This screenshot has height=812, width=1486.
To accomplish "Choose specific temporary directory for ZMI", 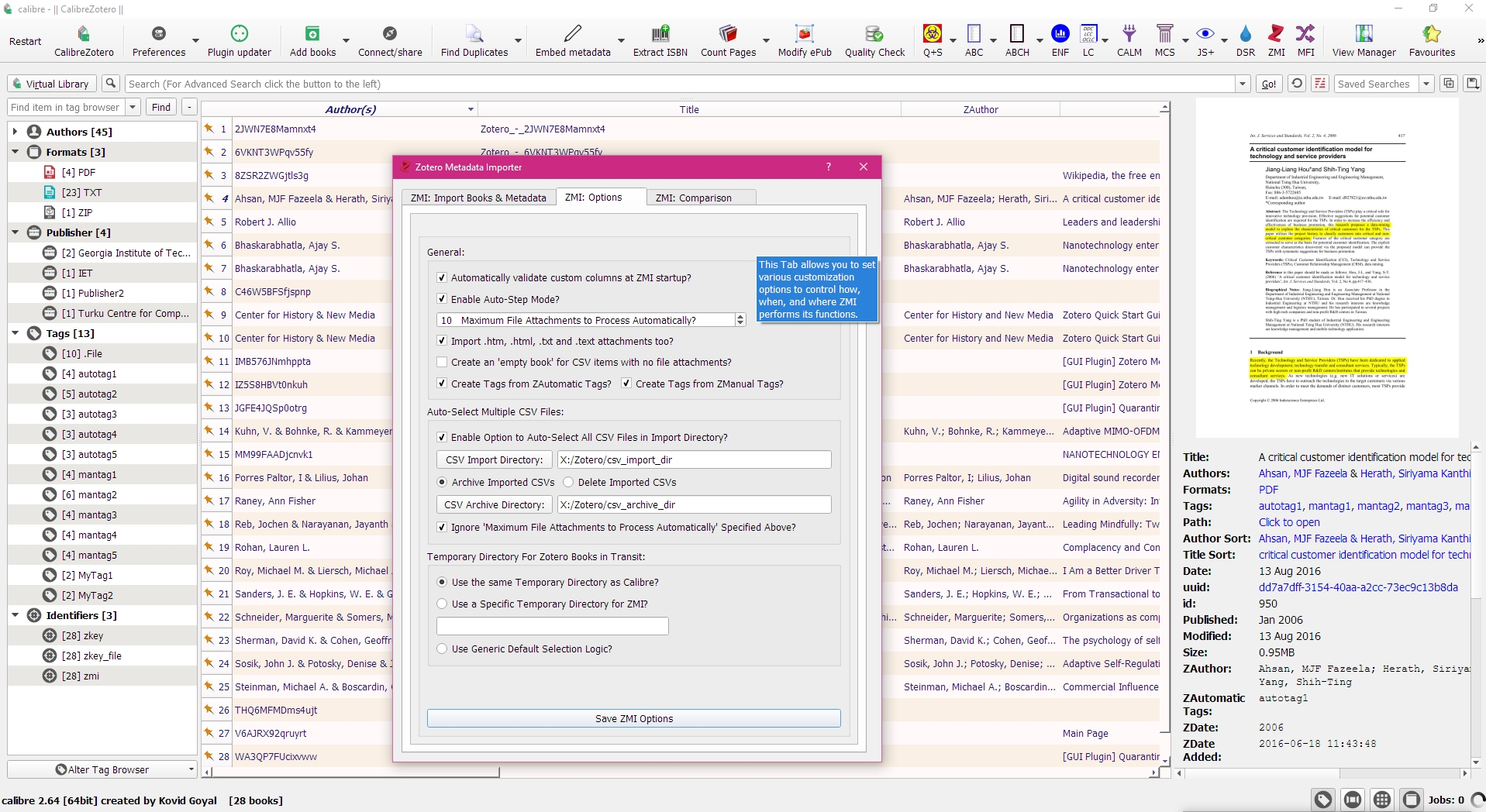I will click(442, 604).
